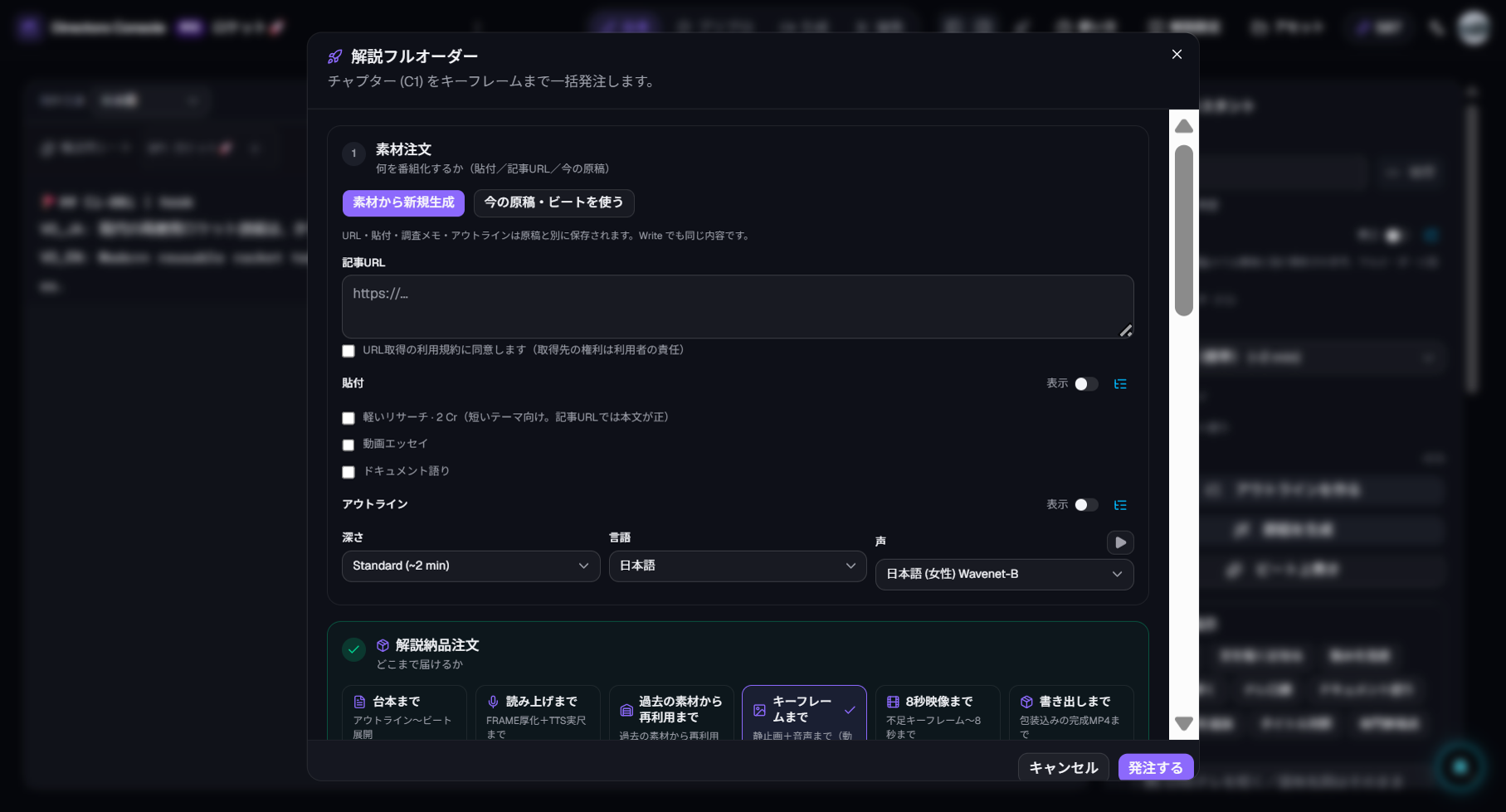Viewport: 1506px width, 812px height.
Task: Click the scrollbar down arrow
Action: pyautogui.click(x=1184, y=723)
